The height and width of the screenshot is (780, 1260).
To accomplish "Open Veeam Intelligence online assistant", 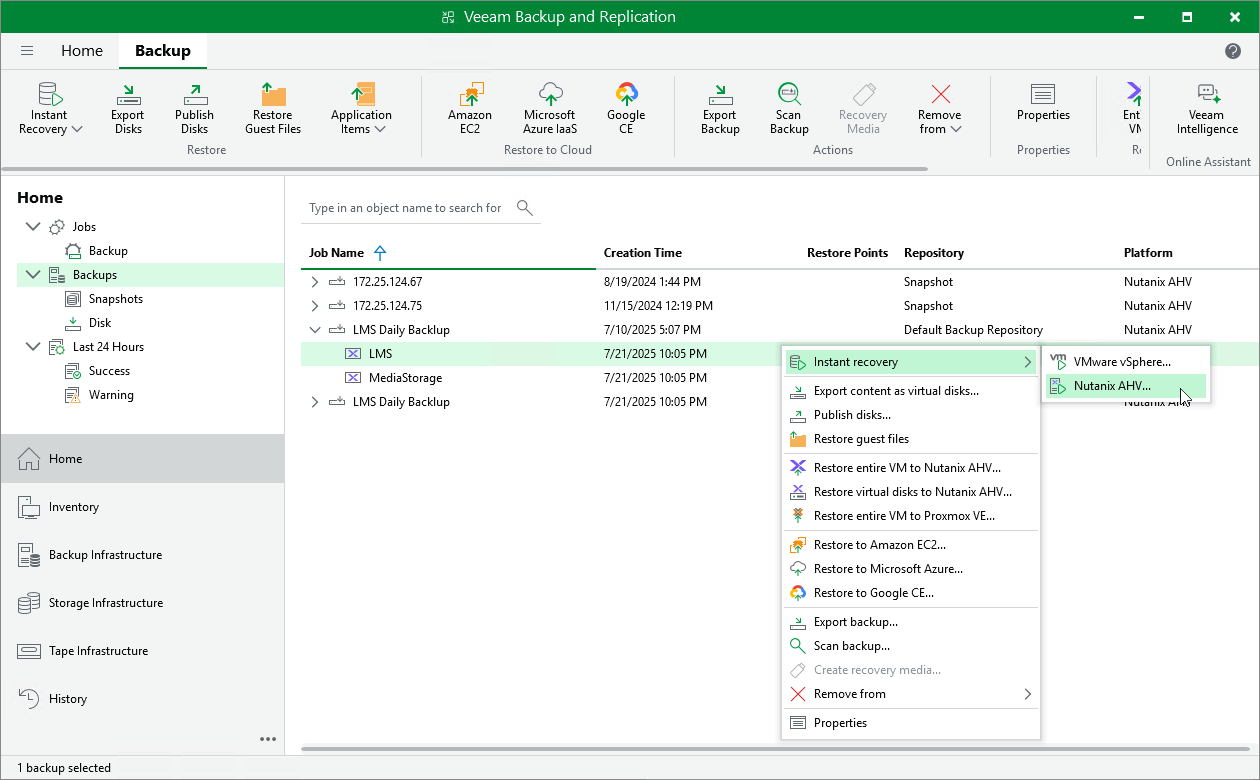I will (x=1207, y=108).
